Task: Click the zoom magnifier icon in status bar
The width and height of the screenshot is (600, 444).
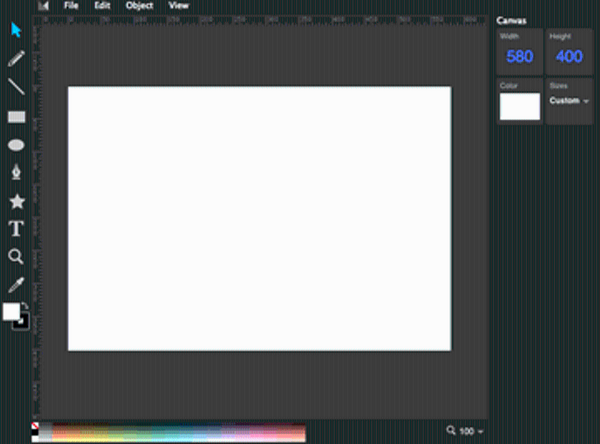Action: 451,431
